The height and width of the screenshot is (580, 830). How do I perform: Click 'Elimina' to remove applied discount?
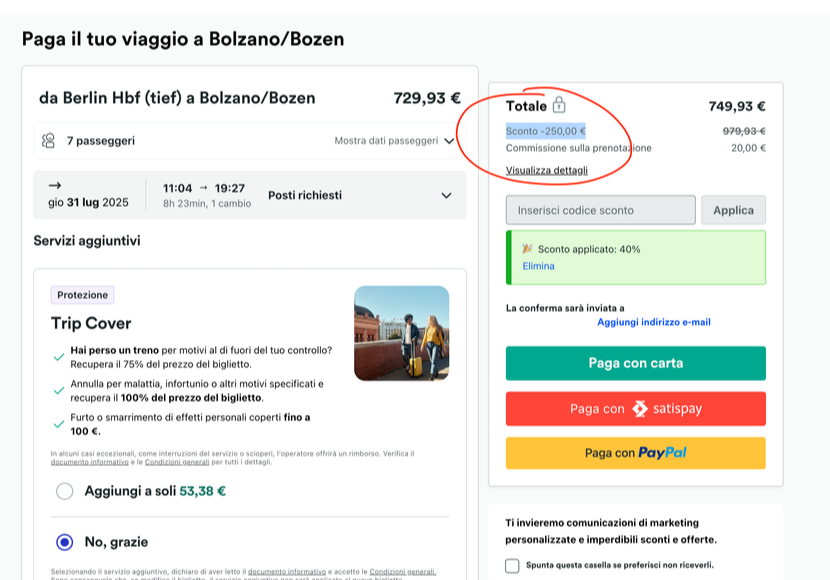[538, 266]
